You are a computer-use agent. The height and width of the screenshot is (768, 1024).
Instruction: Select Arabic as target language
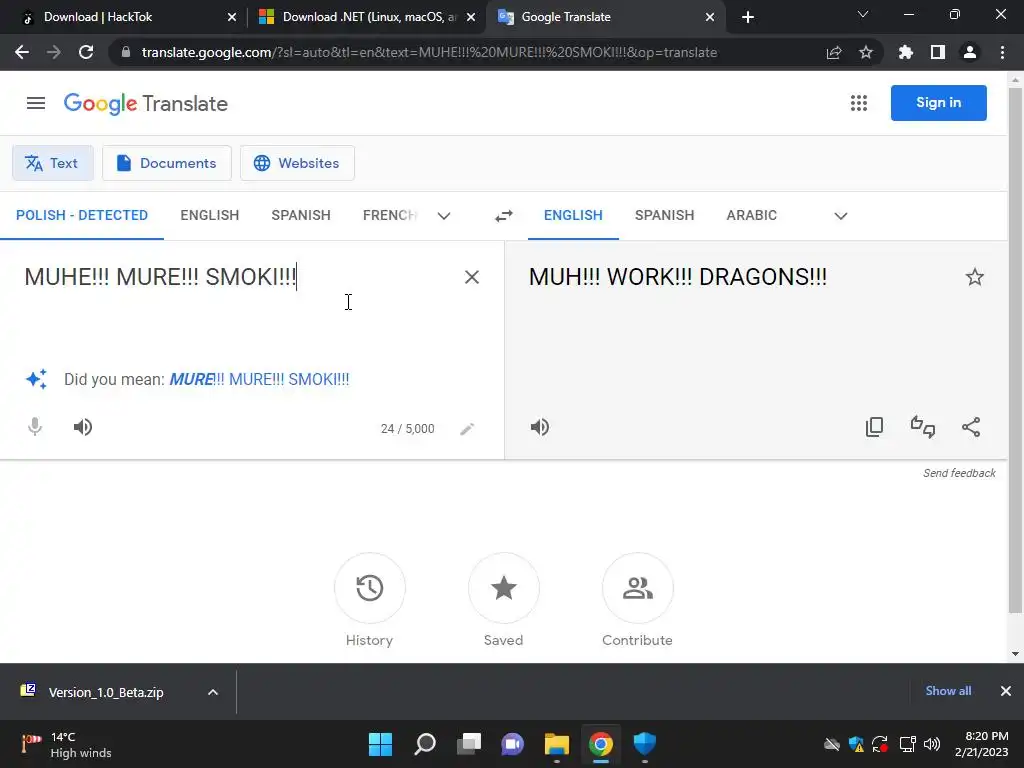[x=752, y=216]
